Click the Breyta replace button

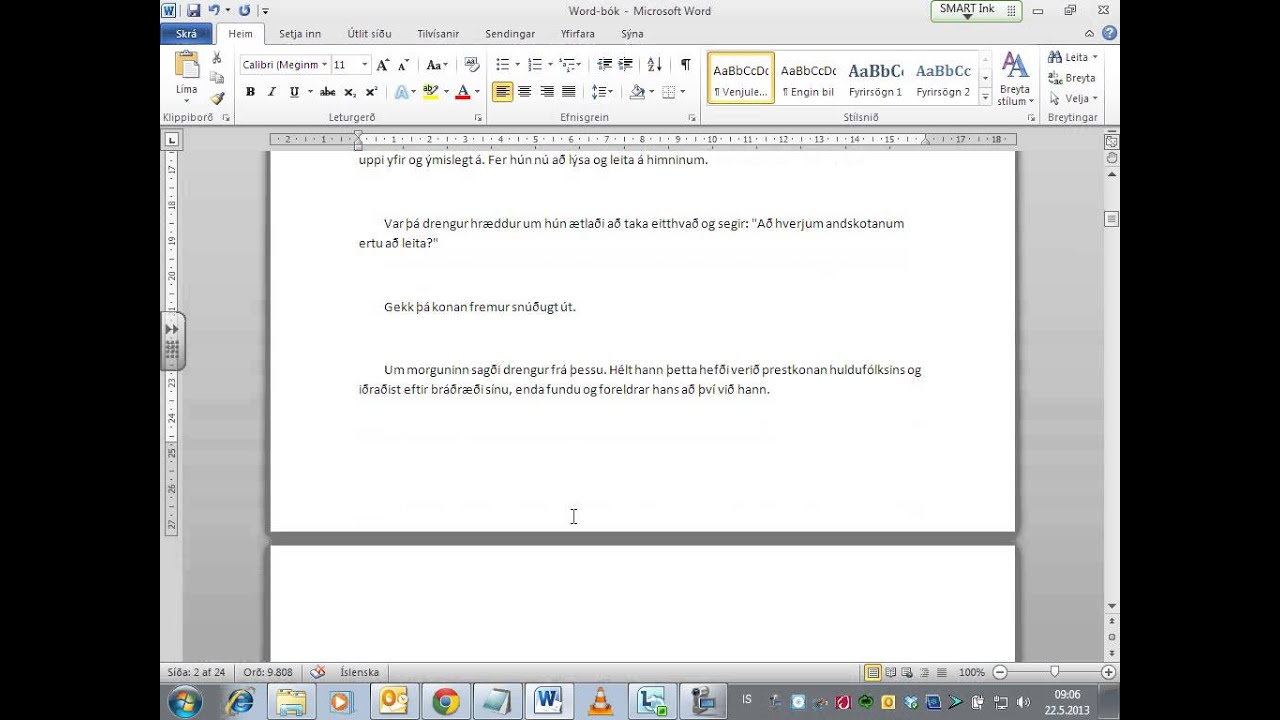1072,78
